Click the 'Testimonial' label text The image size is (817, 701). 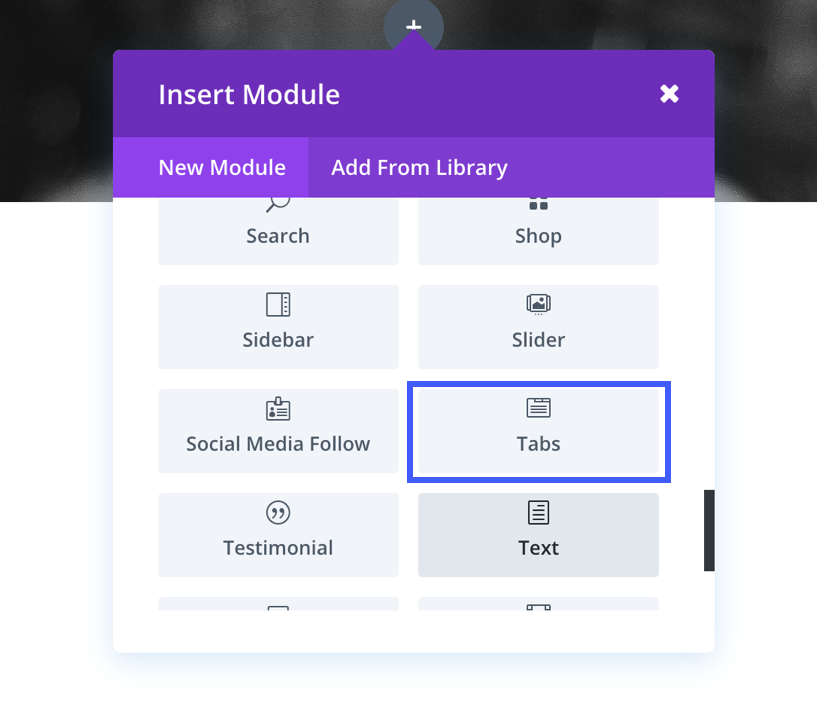click(x=278, y=548)
